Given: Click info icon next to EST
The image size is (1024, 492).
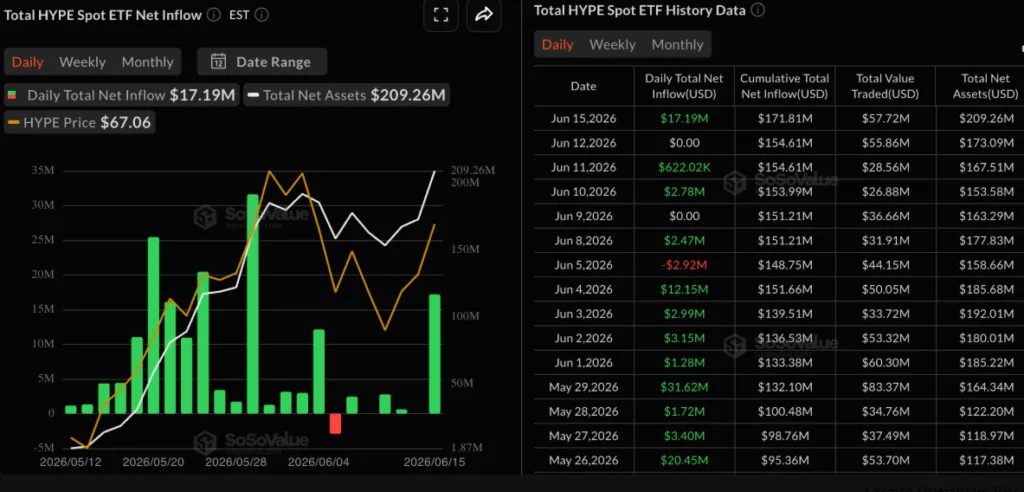Looking at the screenshot, I should [x=261, y=14].
